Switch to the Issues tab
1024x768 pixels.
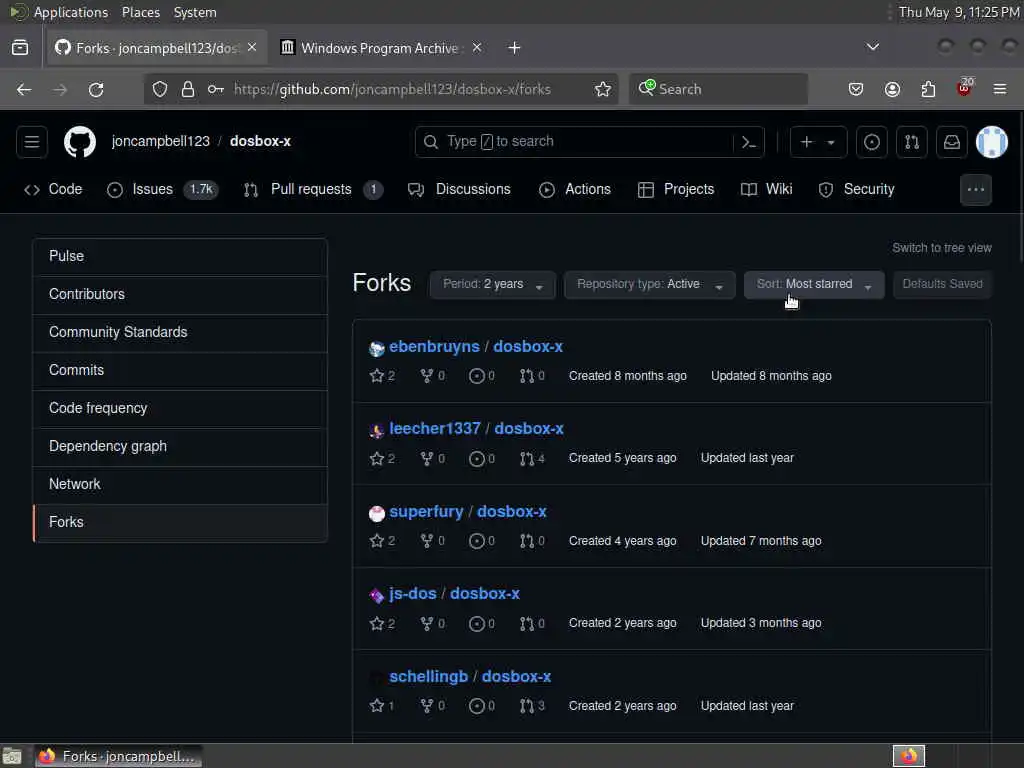click(162, 189)
